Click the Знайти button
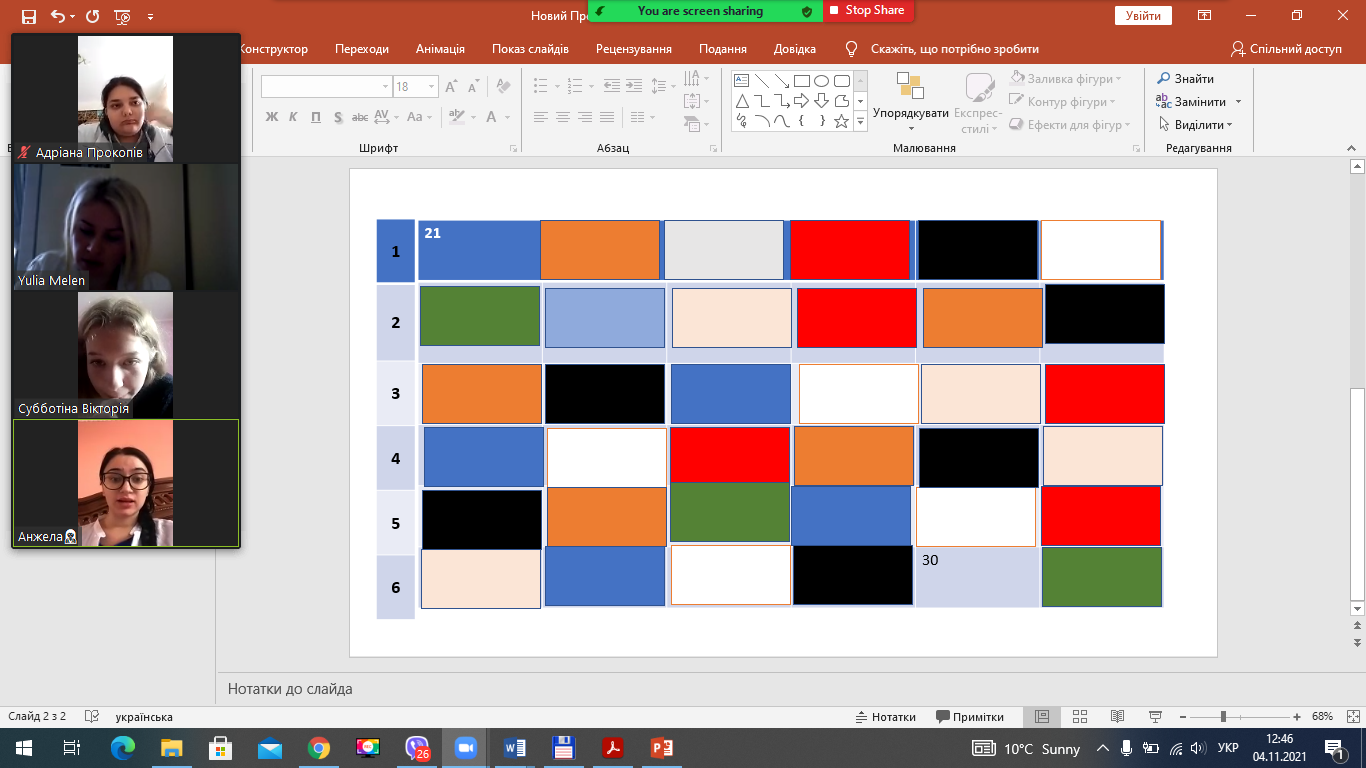 (1186, 79)
